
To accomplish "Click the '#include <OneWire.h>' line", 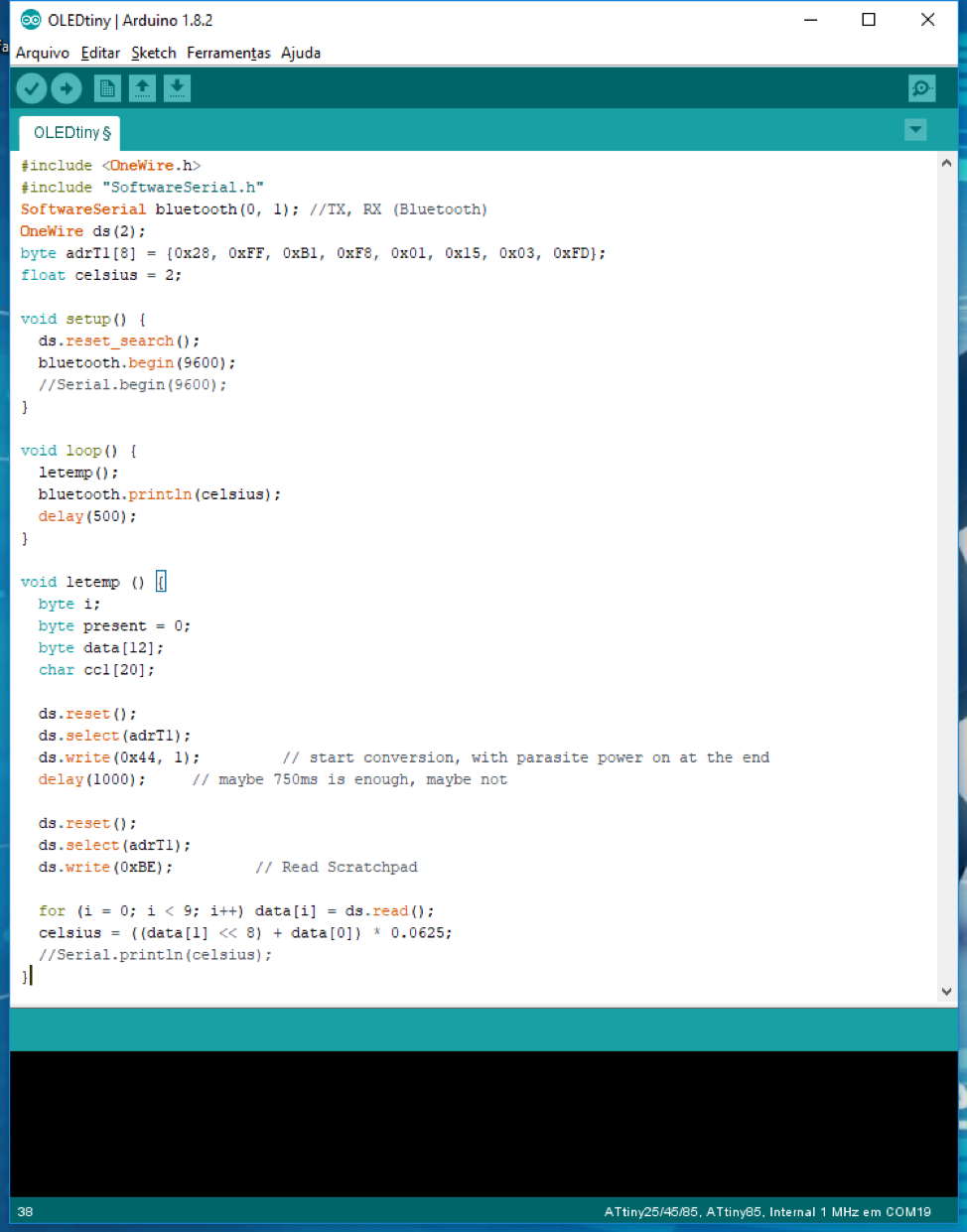I will (x=111, y=166).
